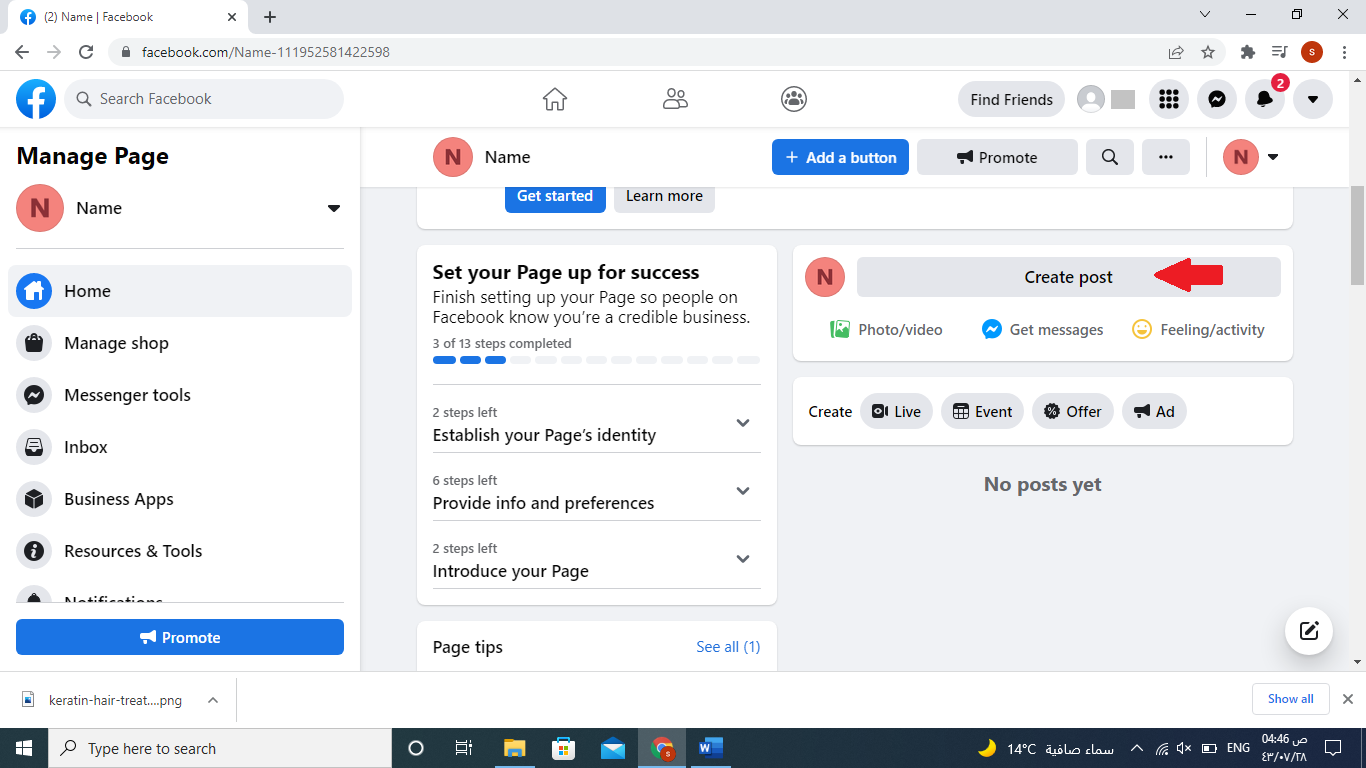Screen dimensions: 1366x768
Task: Click the N avatar beside Create post
Action: coord(825,277)
